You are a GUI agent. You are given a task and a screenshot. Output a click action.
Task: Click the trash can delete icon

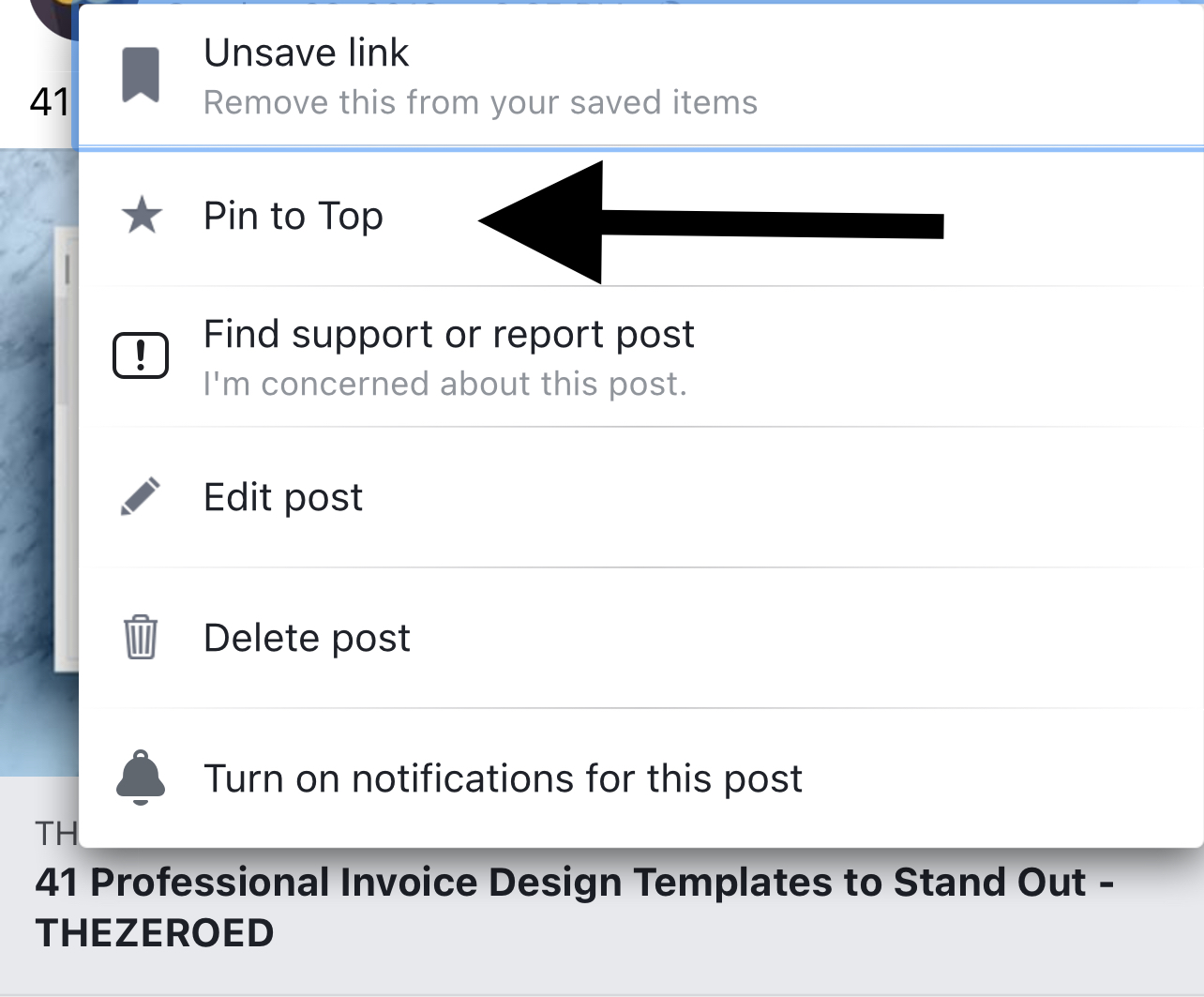[141, 638]
